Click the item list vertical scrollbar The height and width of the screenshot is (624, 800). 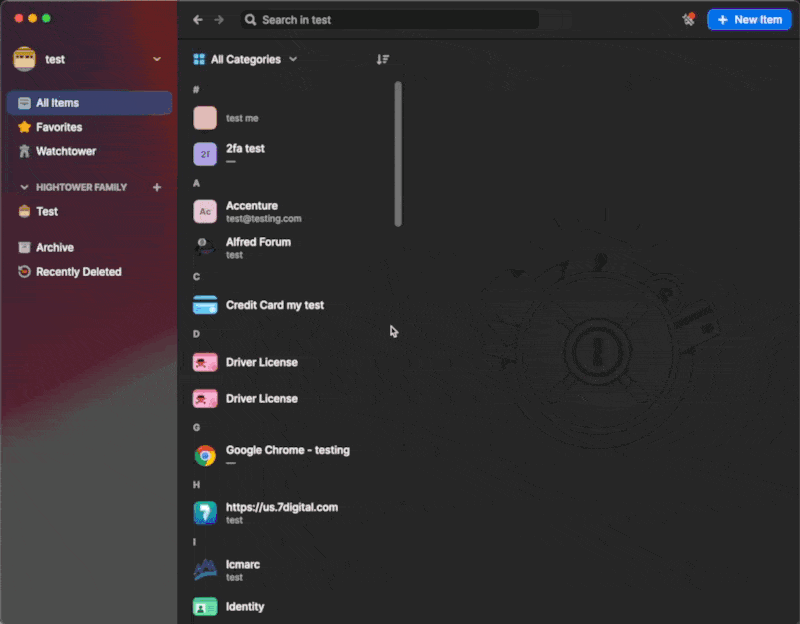pyautogui.click(x=398, y=155)
